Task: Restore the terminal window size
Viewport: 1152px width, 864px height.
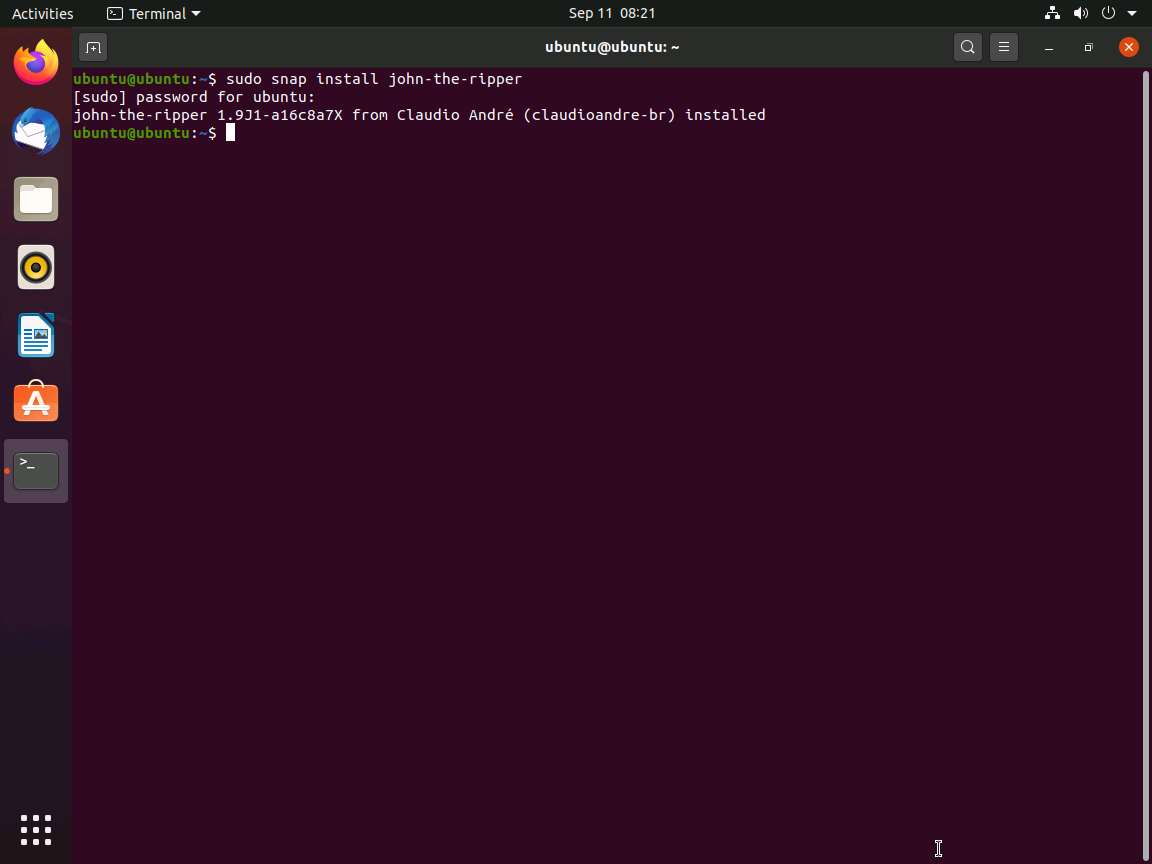Action: tap(1089, 48)
